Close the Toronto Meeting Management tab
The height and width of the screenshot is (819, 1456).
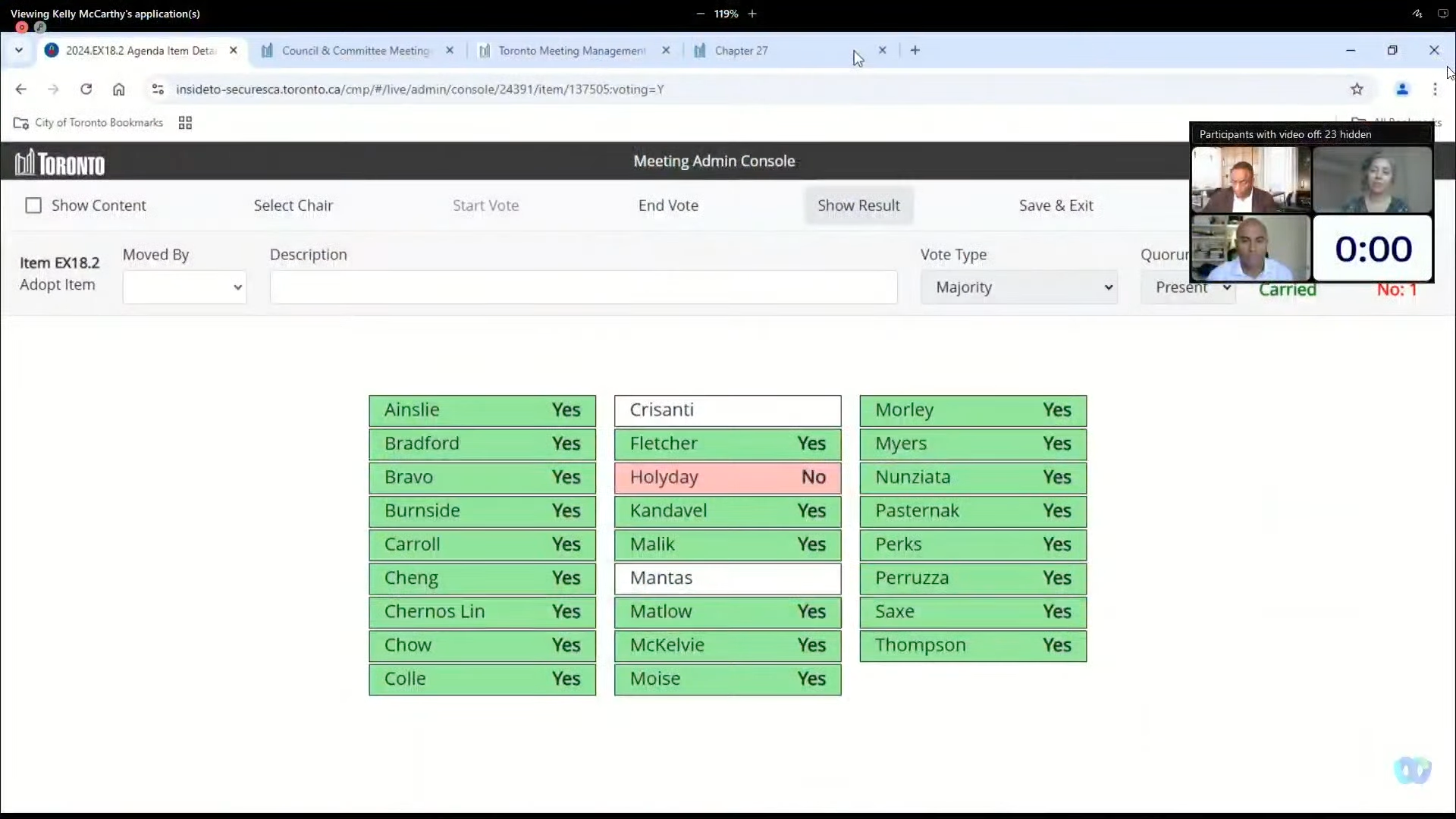click(x=666, y=50)
